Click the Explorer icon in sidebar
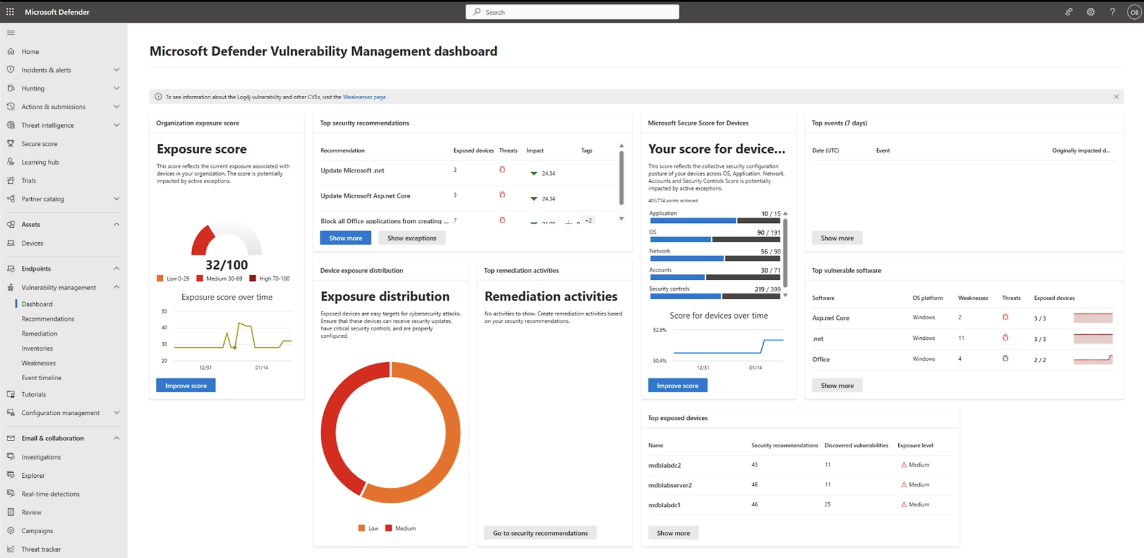 (10, 476)
